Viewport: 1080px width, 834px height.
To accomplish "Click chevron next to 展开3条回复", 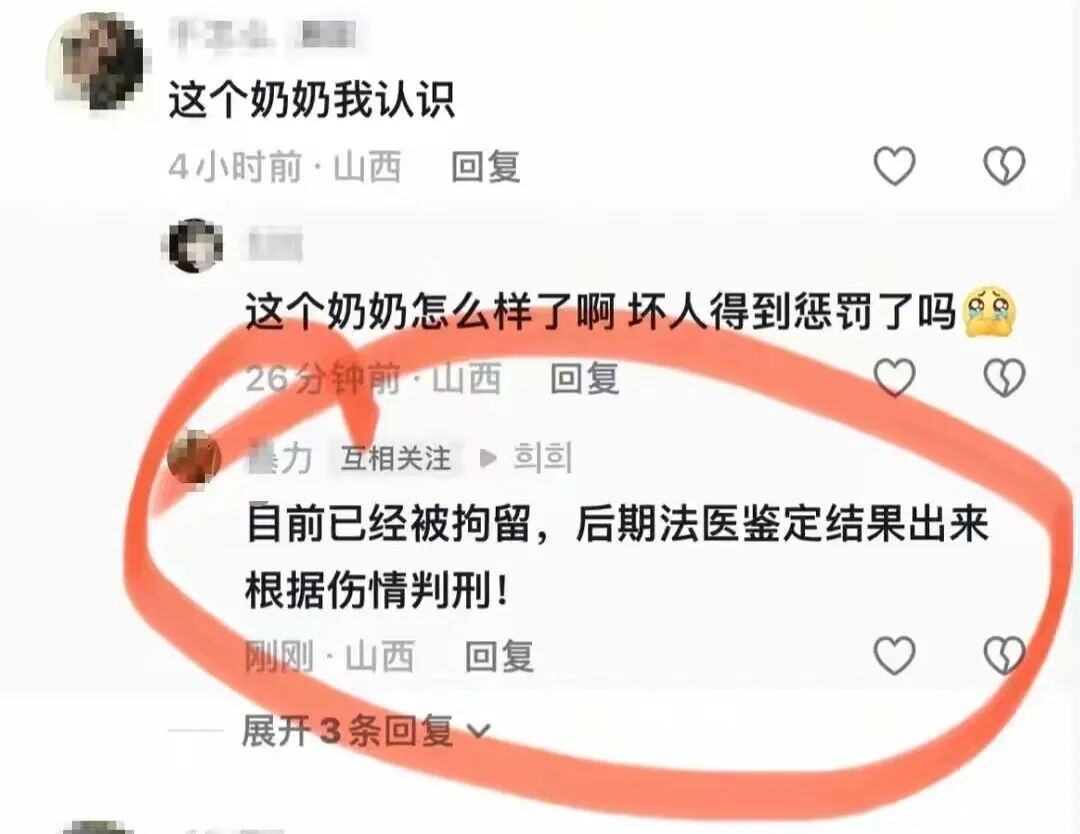I will 478,731.
